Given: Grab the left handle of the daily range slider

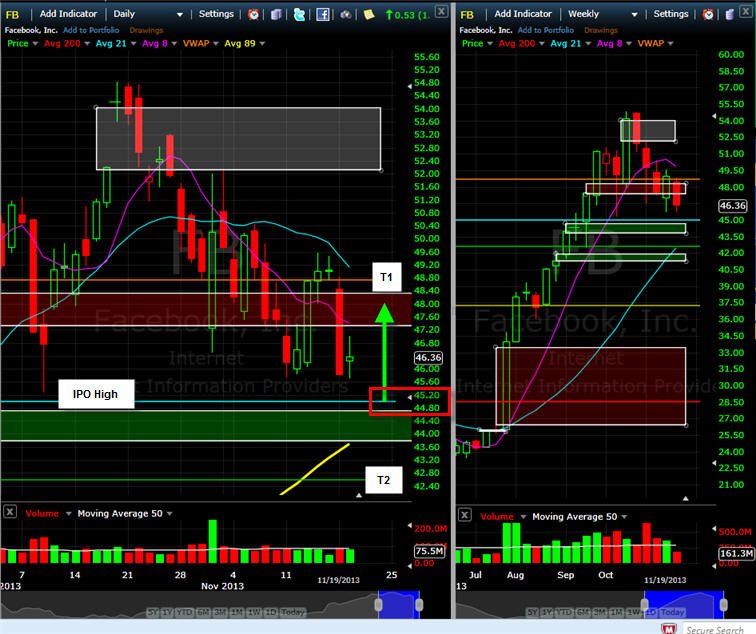Looking at the screenshot, I should point(379,605).
